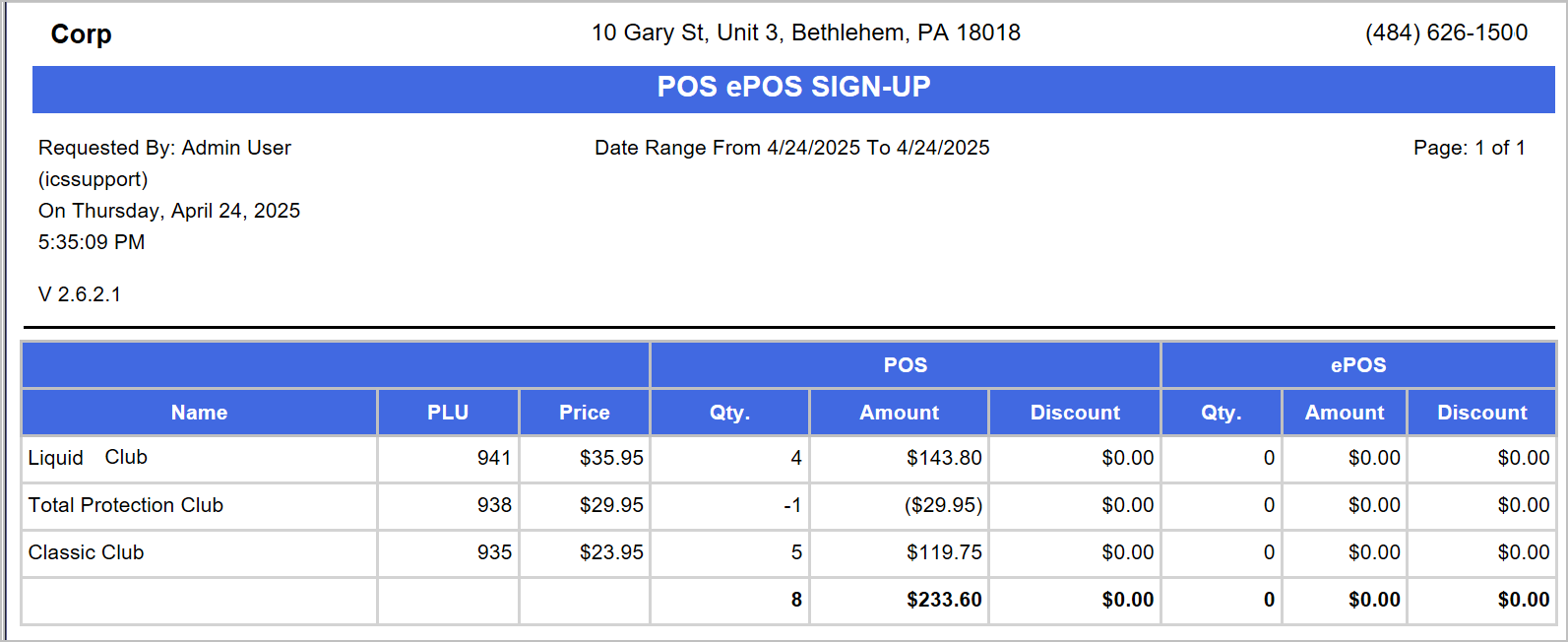Select the Classic Club row name

(x=86, y=552)
